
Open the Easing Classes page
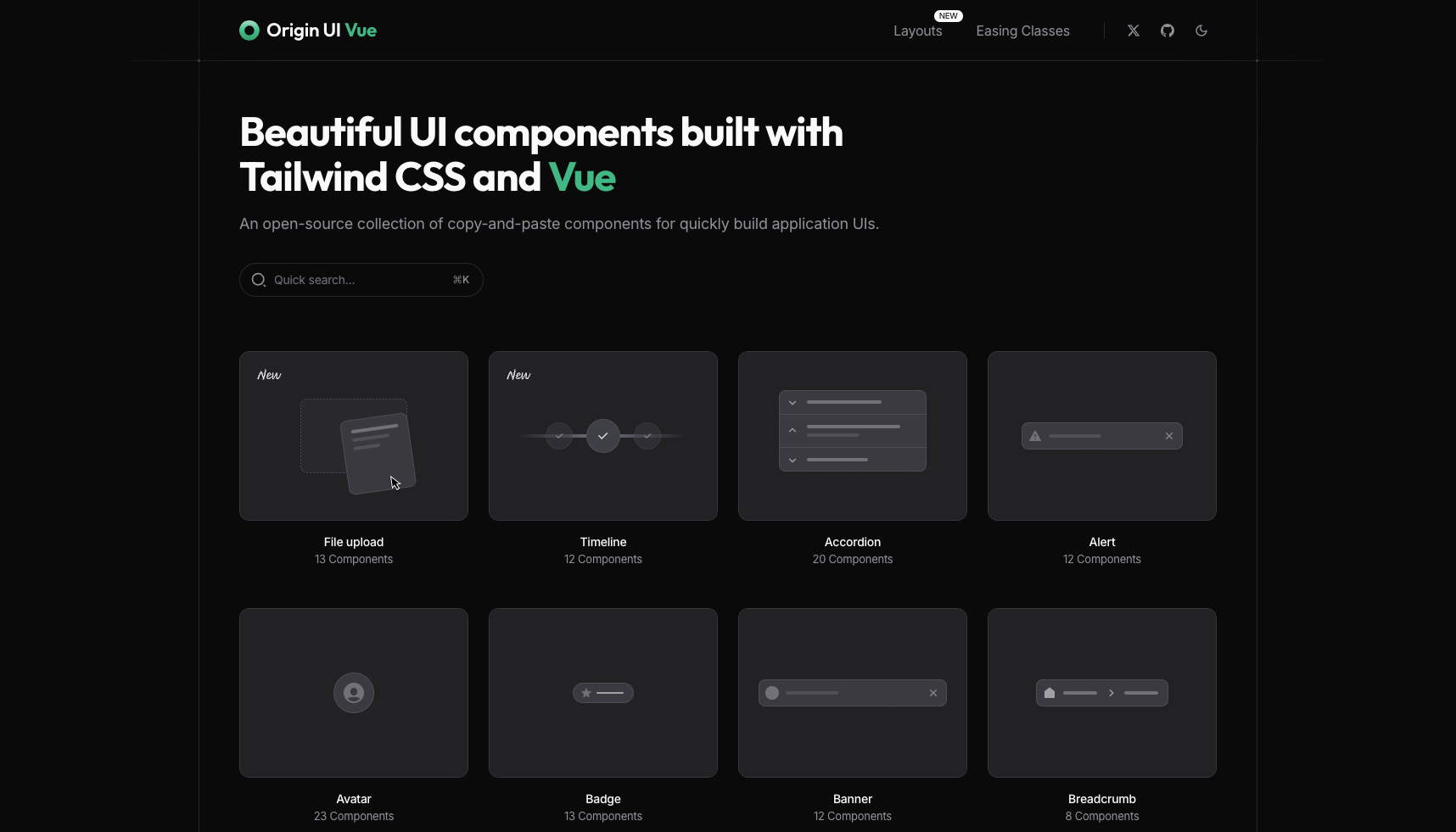1022,31
